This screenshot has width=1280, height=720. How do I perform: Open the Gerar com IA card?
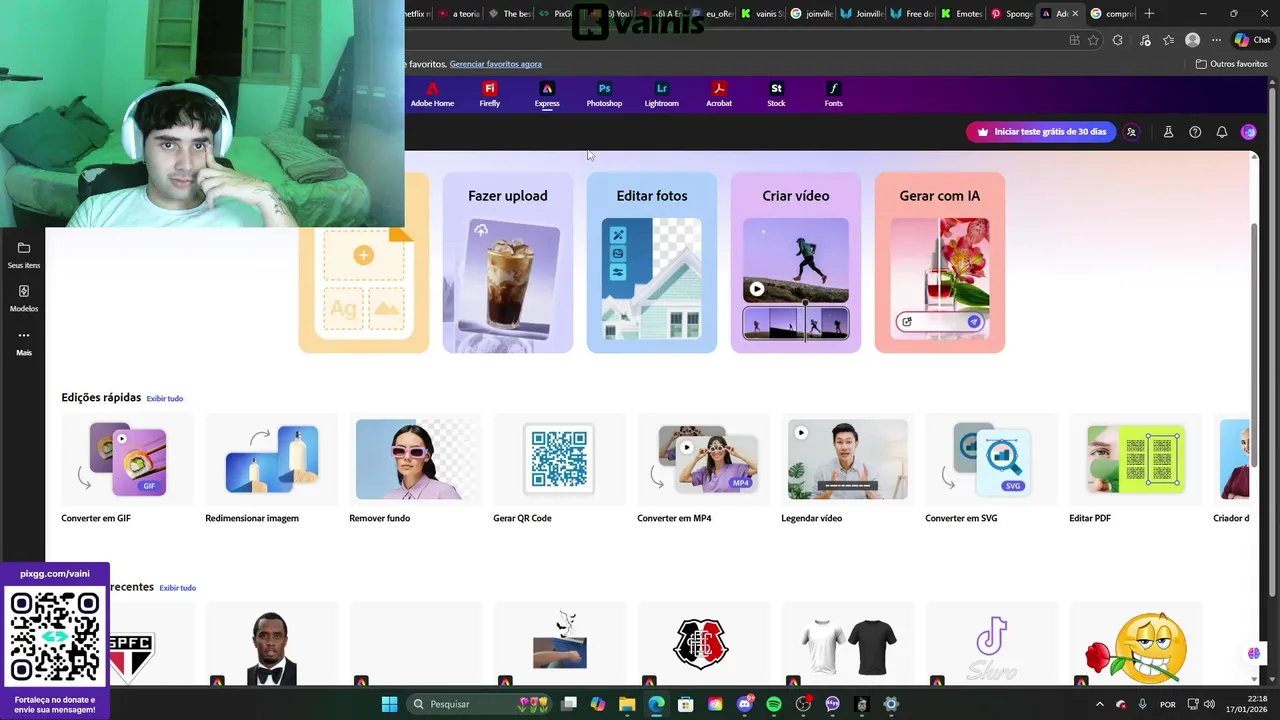click(940, 263)
